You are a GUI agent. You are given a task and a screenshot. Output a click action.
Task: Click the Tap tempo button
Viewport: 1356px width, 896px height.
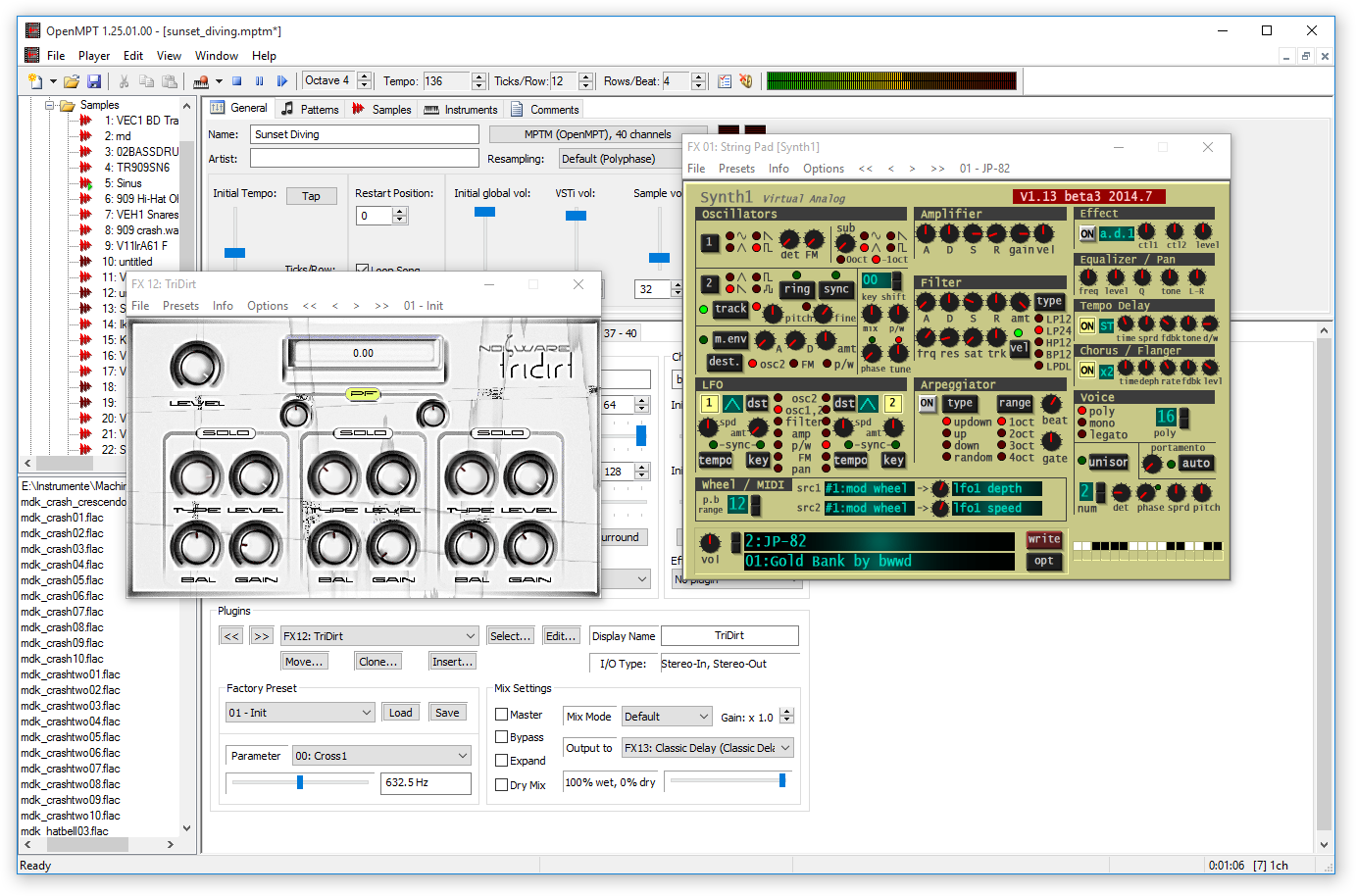[311, 196]
